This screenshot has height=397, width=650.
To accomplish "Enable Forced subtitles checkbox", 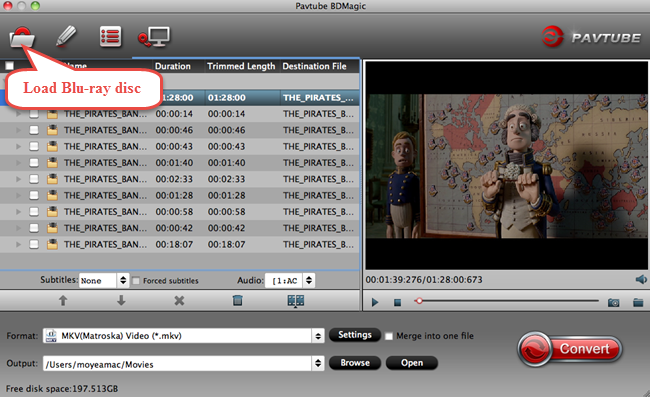I will tap(136, 281).
